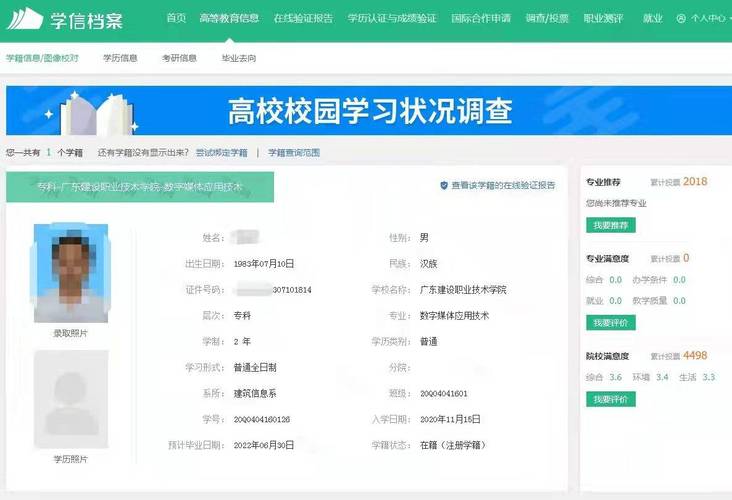This screenshot has width=732, height=500.
Task: Click the shield icon beside 查看该学籍的在线验证报告
Action: pos(444,185)
